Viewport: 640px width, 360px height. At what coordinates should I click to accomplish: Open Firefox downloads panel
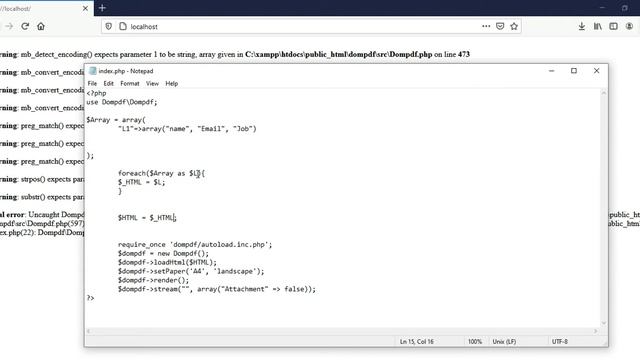[x=582, y=26]
